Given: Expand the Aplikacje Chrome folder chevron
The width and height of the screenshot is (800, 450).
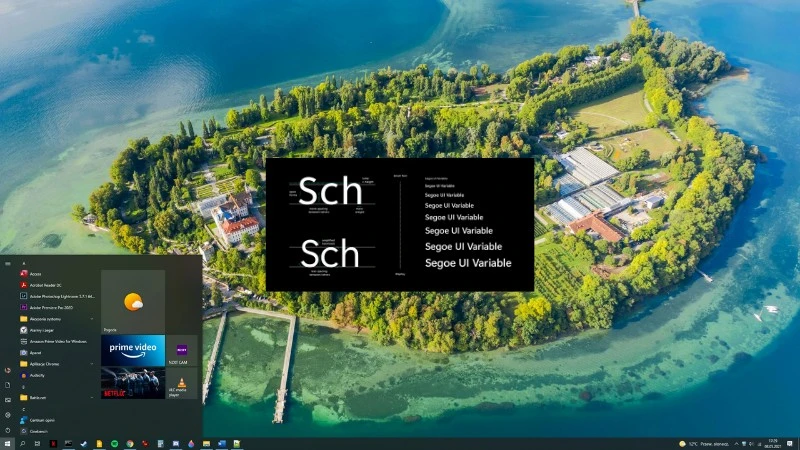Looking at the screenshot, I should coord(92,364).
